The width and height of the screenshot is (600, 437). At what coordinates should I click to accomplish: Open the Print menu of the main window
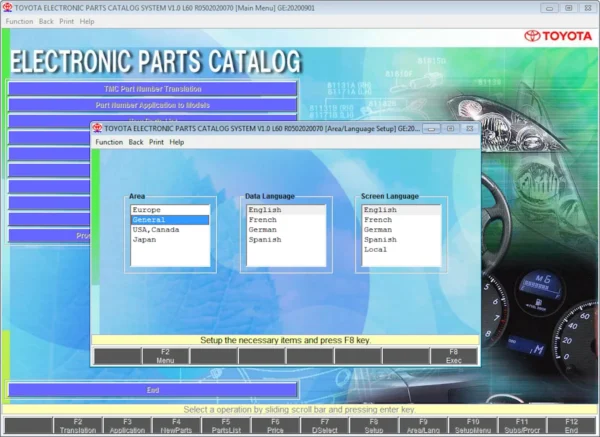click(66, 21)
